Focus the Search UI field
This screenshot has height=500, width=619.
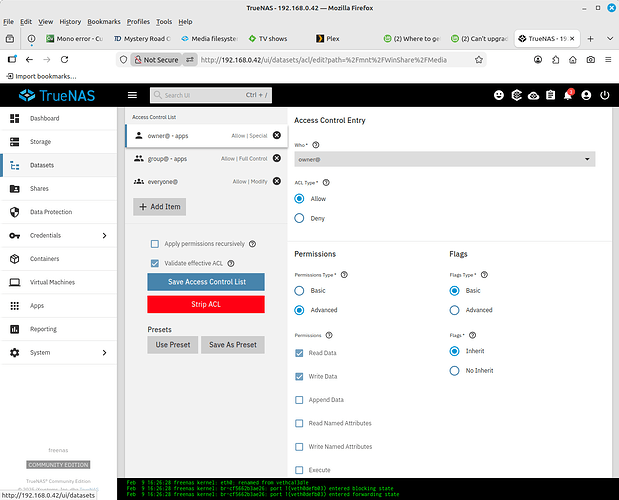tap(211, 95)
